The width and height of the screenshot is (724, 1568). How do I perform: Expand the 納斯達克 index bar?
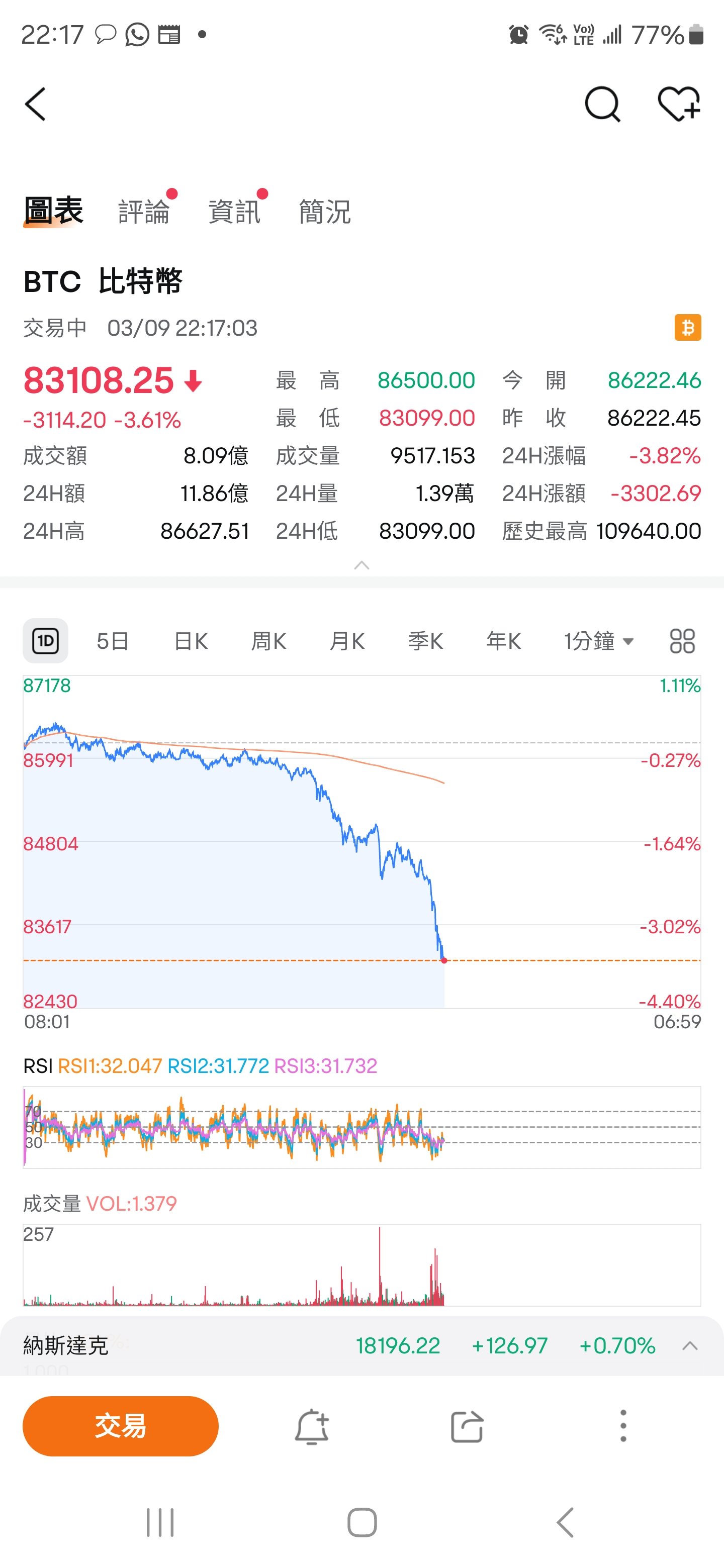[689, 1345]
